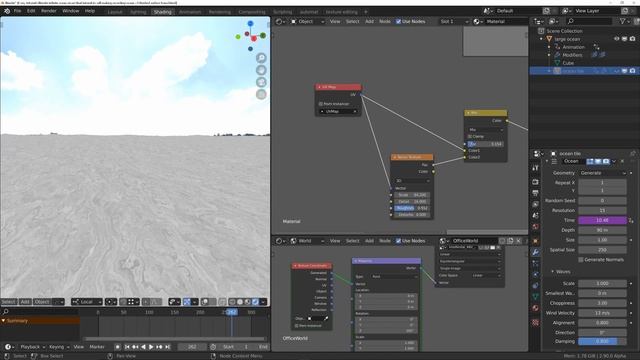Adjust the Fac slider on the Mix node

(x=485, y=144)
